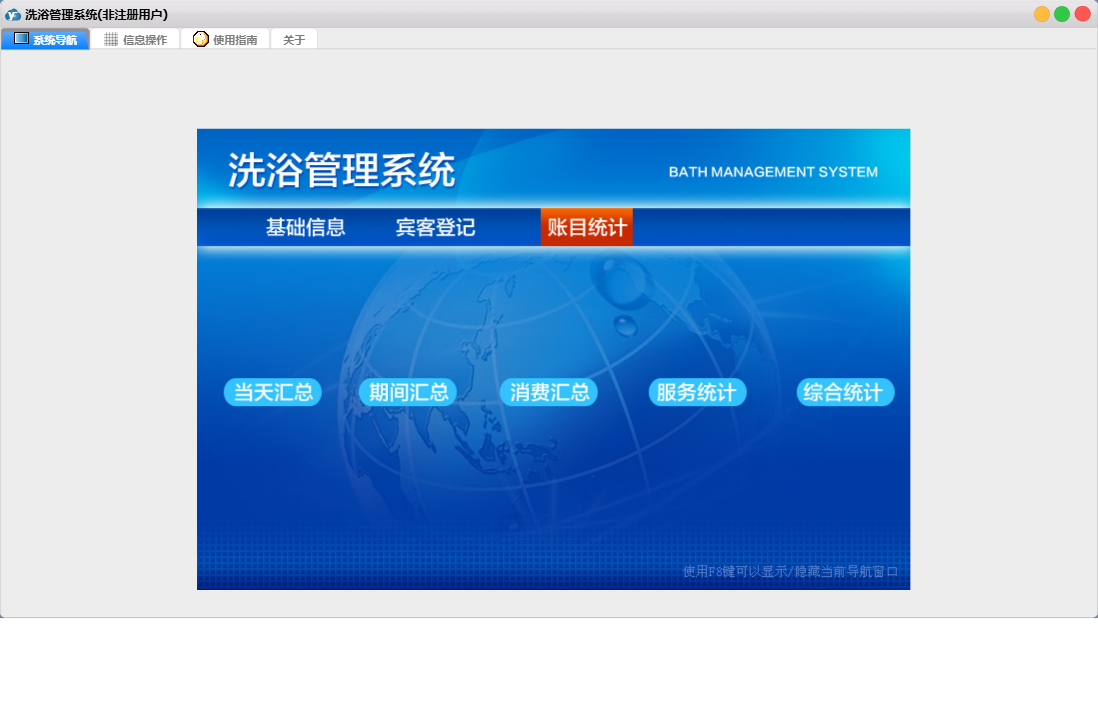Show the 消费汇总 summary

(x=549, y=392)
